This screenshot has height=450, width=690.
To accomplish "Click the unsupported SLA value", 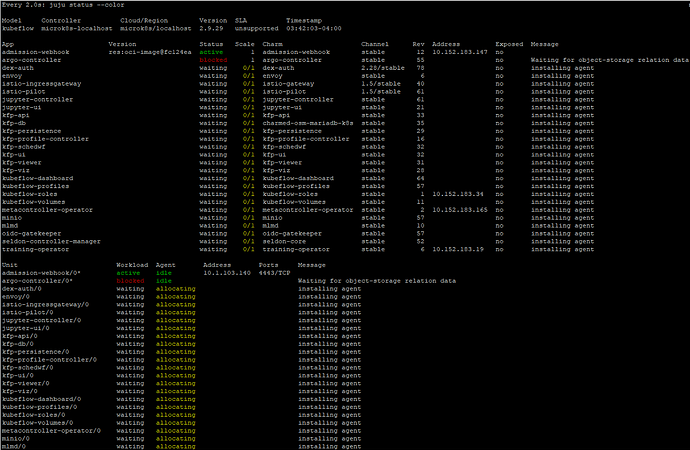I will point(257,28).
